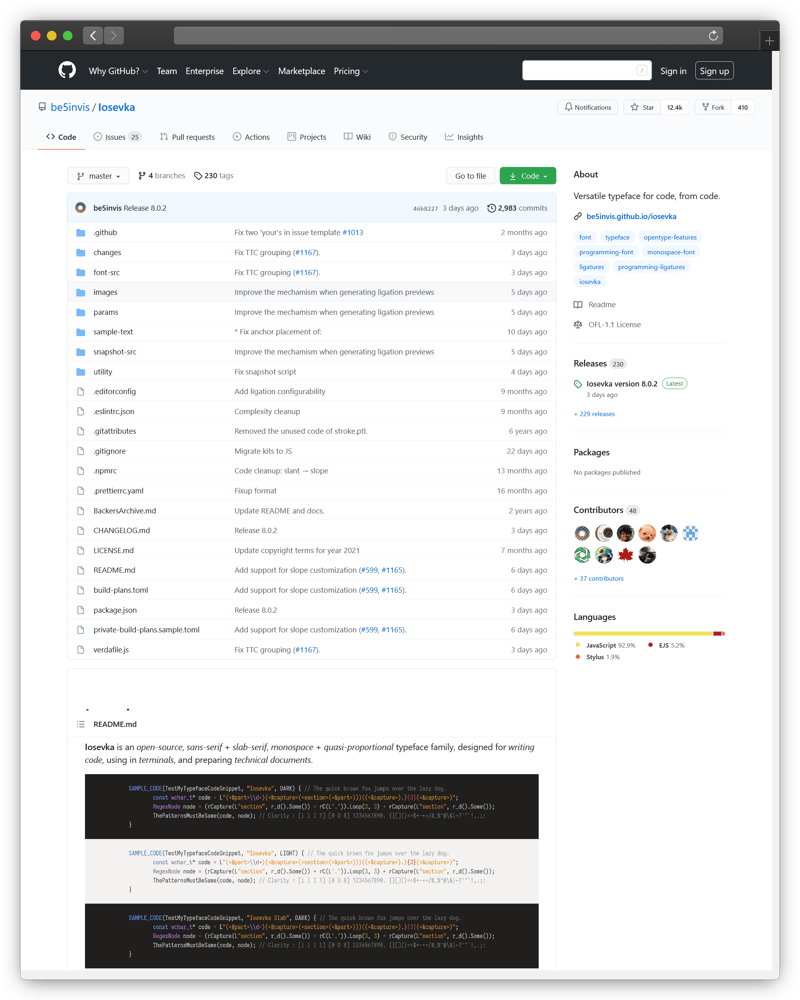Open be5invis.github.io/iosevka link
Screen dimensions: 800x1000
point(631,217)
